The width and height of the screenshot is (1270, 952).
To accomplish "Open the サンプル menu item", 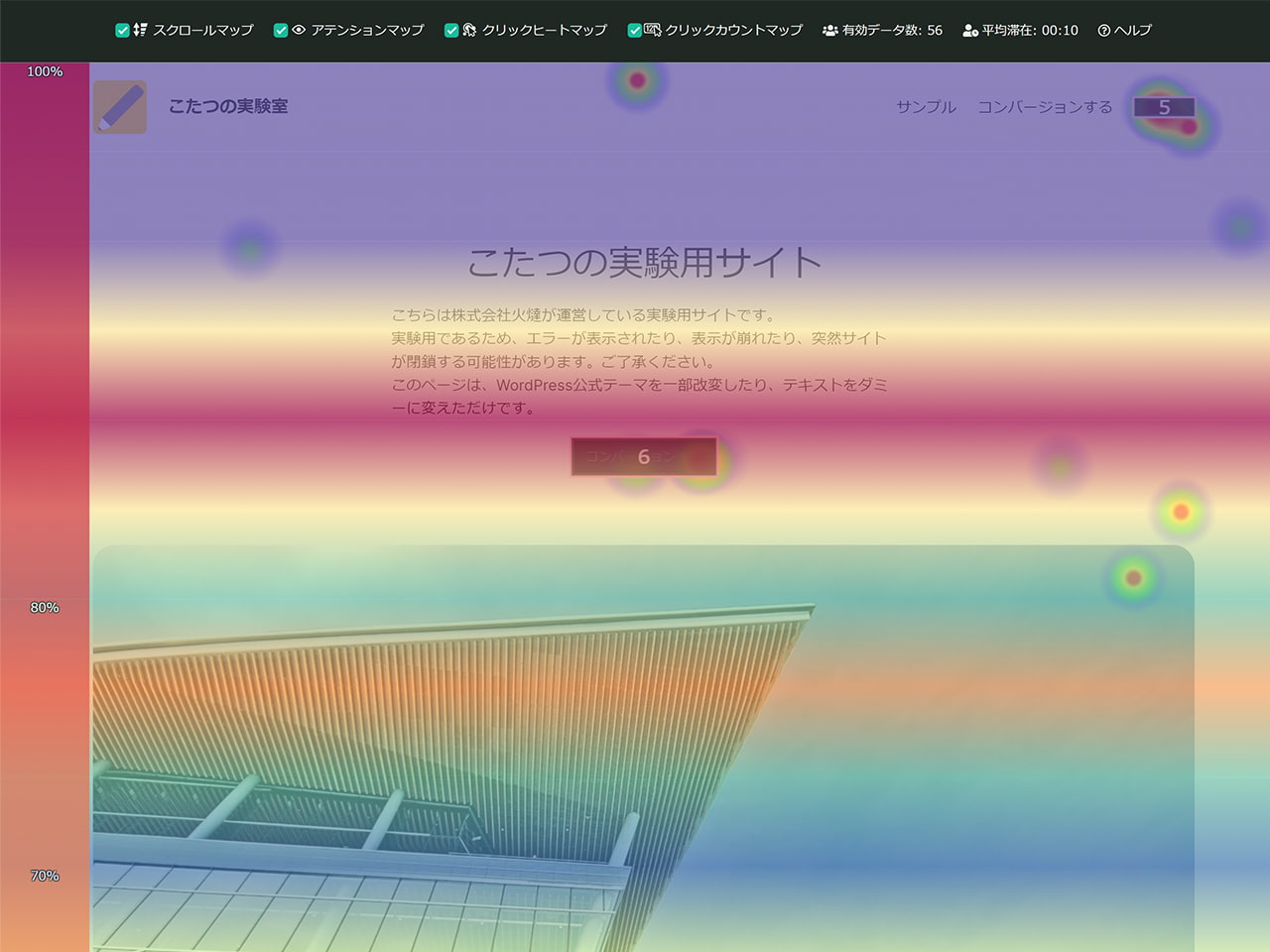I will [926, 107].
